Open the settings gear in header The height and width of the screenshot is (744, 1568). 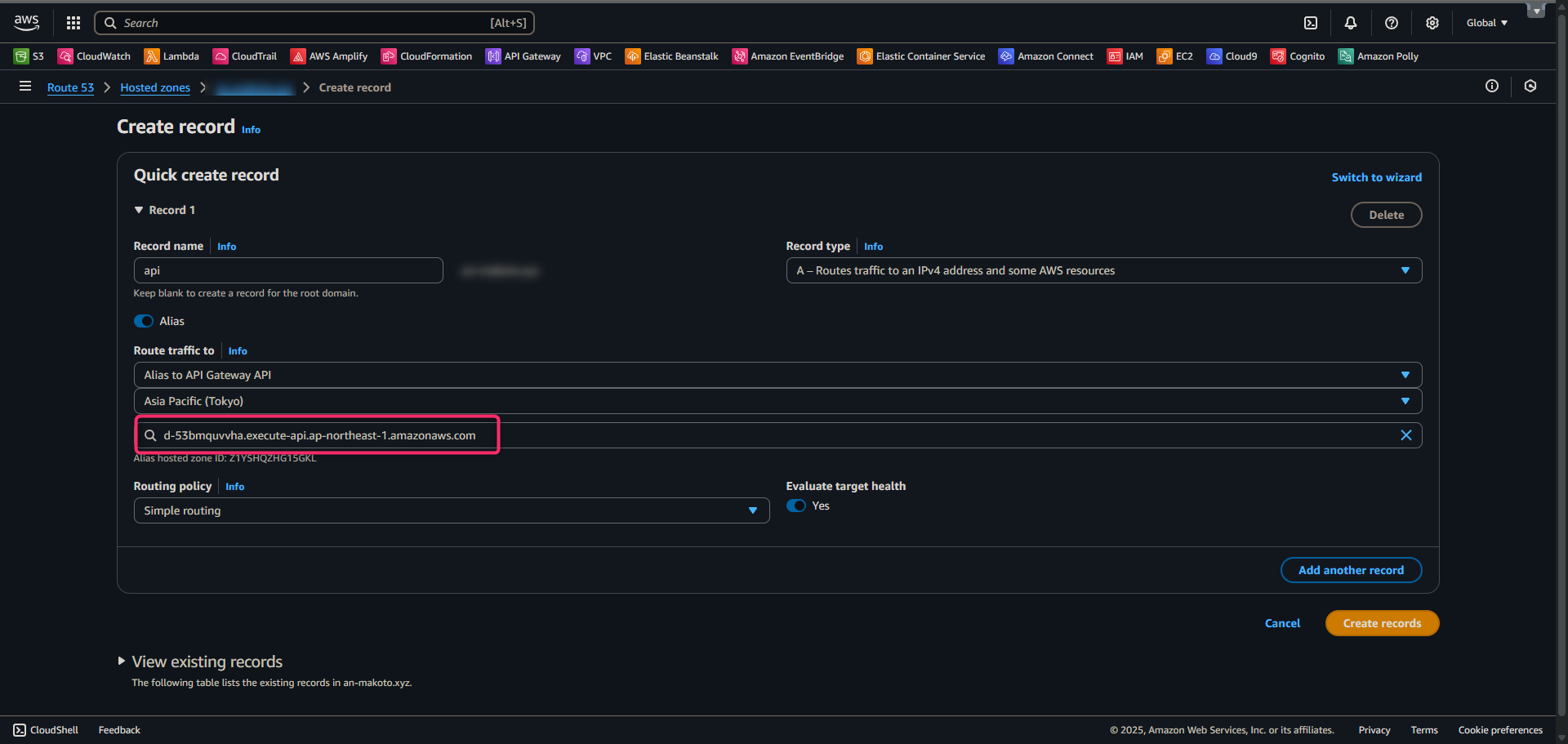click(1432, 23)
